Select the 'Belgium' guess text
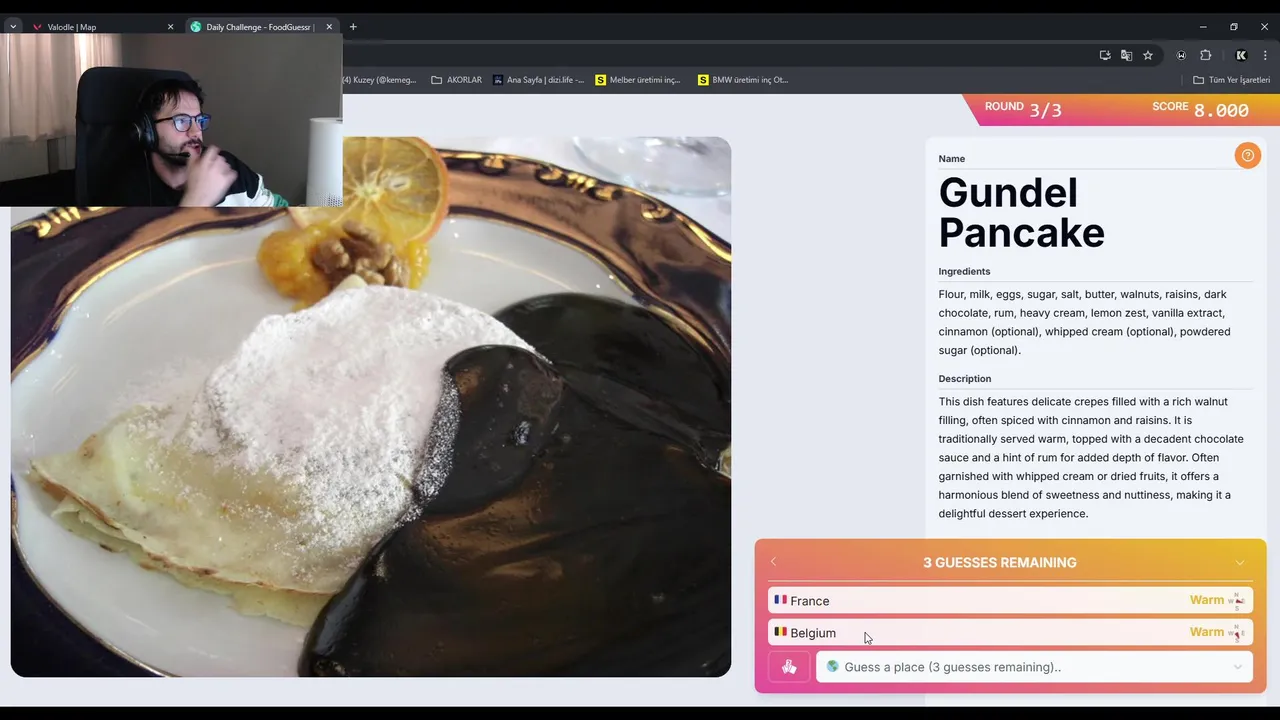The image size is (1280, 720). click(x=813, y=633)
